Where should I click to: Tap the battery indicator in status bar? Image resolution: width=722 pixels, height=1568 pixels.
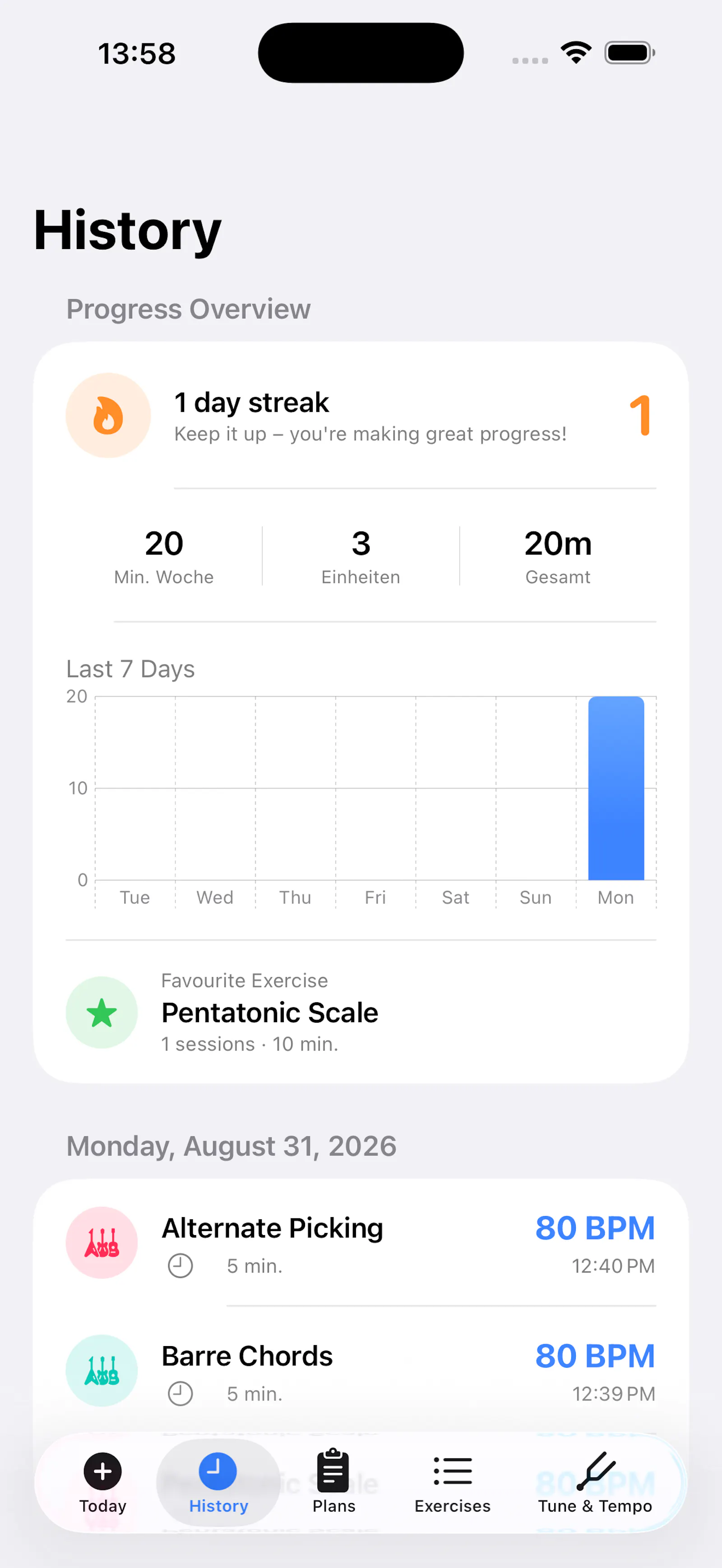click(x=629, y=53)
